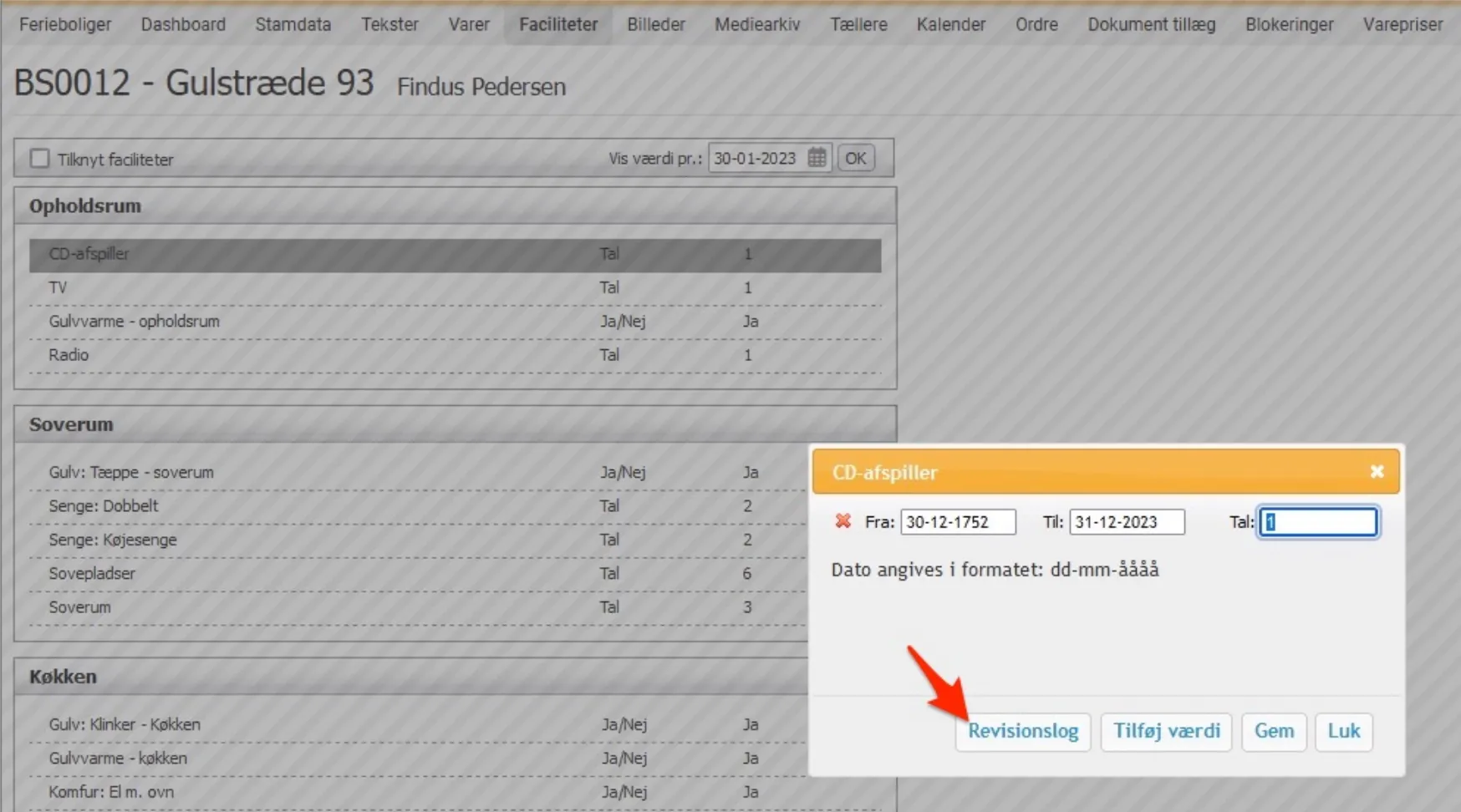The width and height of the screenshot is (1461, 812).
Task: Save changes with Gem button
Action: [x=1273, y=731]
